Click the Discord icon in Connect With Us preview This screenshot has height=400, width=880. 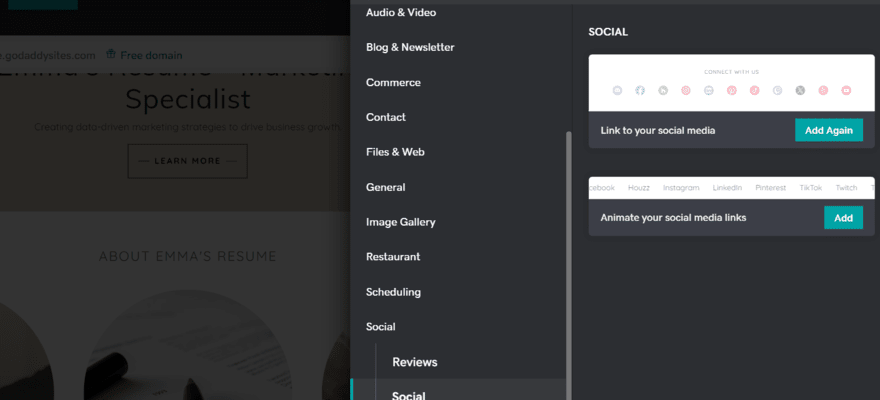pyautogui.click(x=617, y=90)
